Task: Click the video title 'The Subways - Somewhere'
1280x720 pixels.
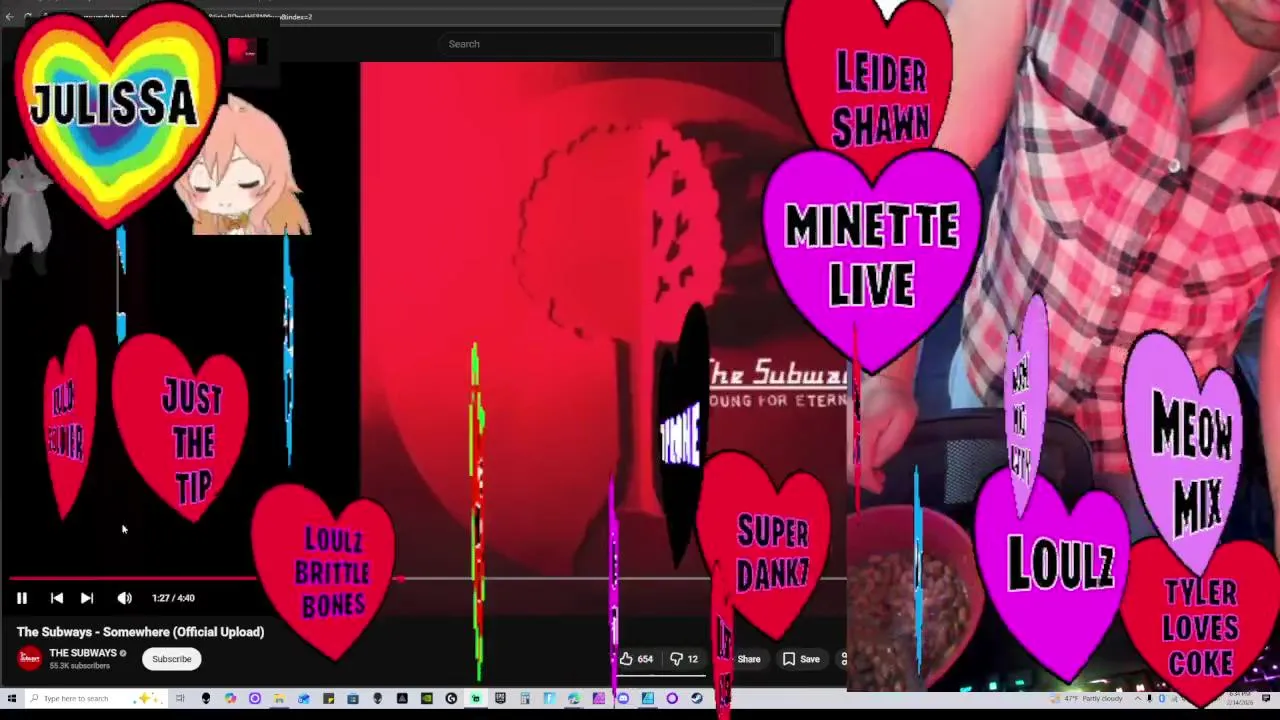Action: 140,632
